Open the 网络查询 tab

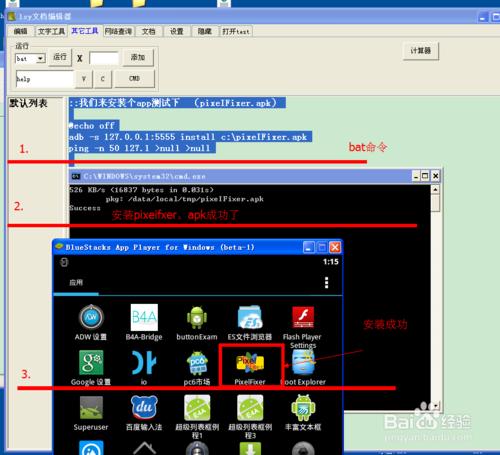pos(118,31)
